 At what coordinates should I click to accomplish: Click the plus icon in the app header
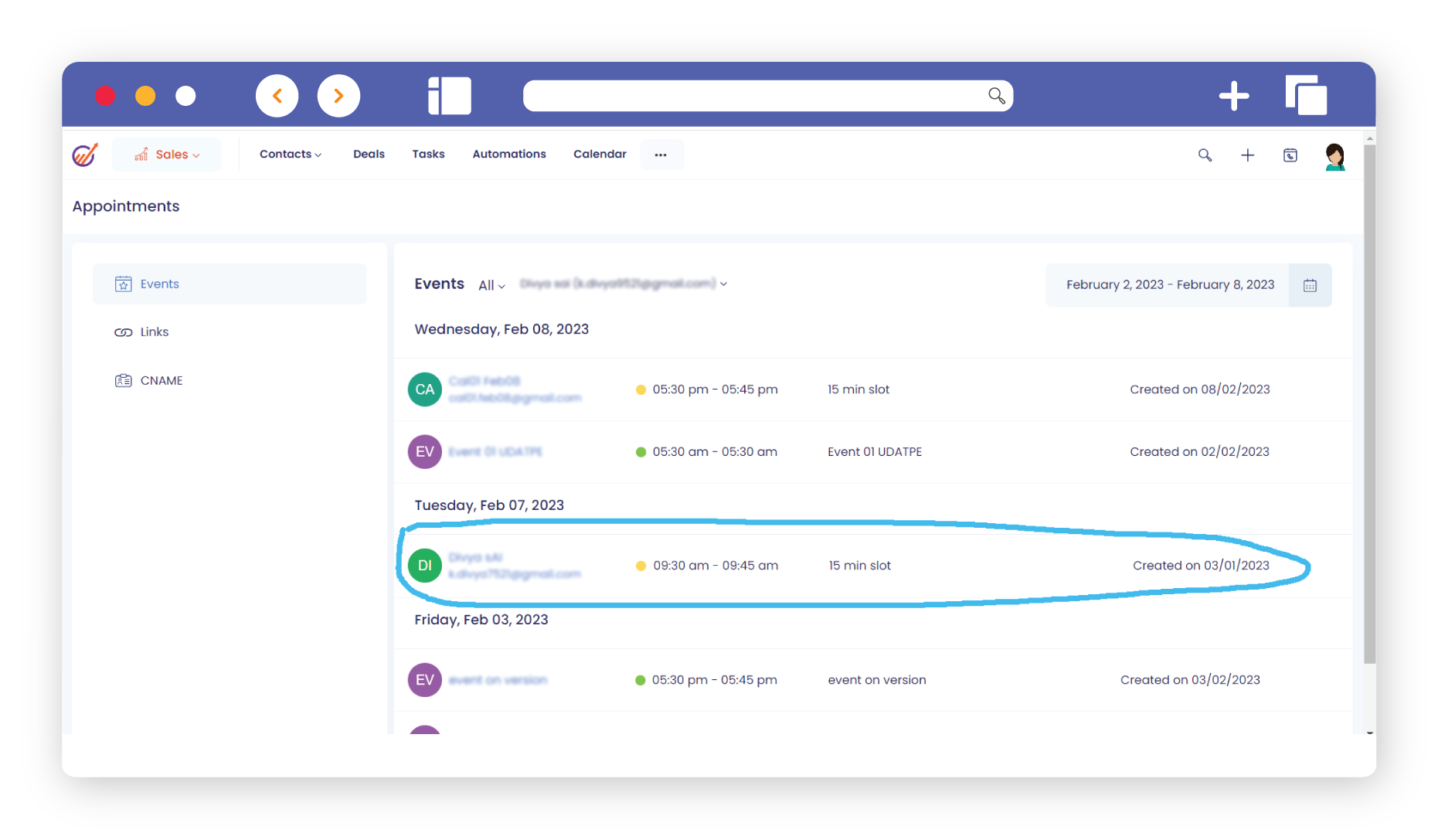coord(1247,155)
